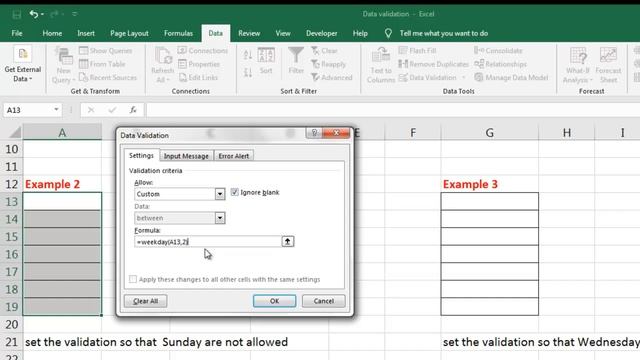This screenshot has height=360, width=640.
Task: Click Sort Z to A icon
Action: click(248, 73)
